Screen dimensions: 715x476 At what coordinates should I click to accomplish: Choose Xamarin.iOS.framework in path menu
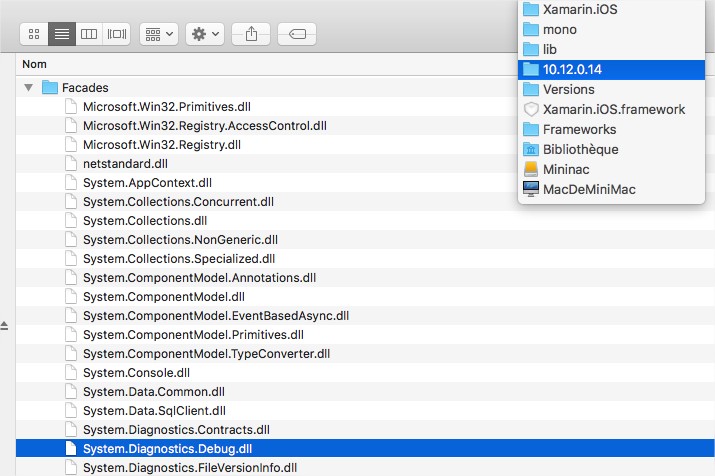[x=611, y=109]
